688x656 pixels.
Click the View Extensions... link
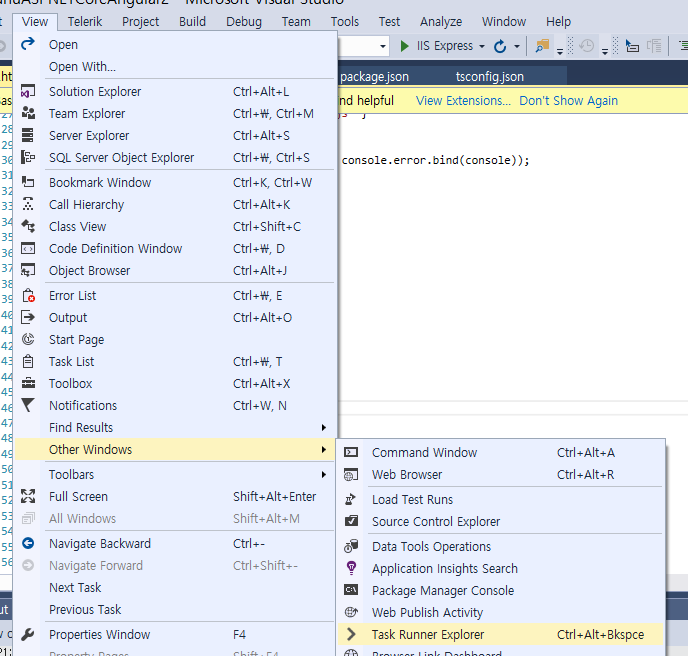pyautogui.click(x=463, y=100)
